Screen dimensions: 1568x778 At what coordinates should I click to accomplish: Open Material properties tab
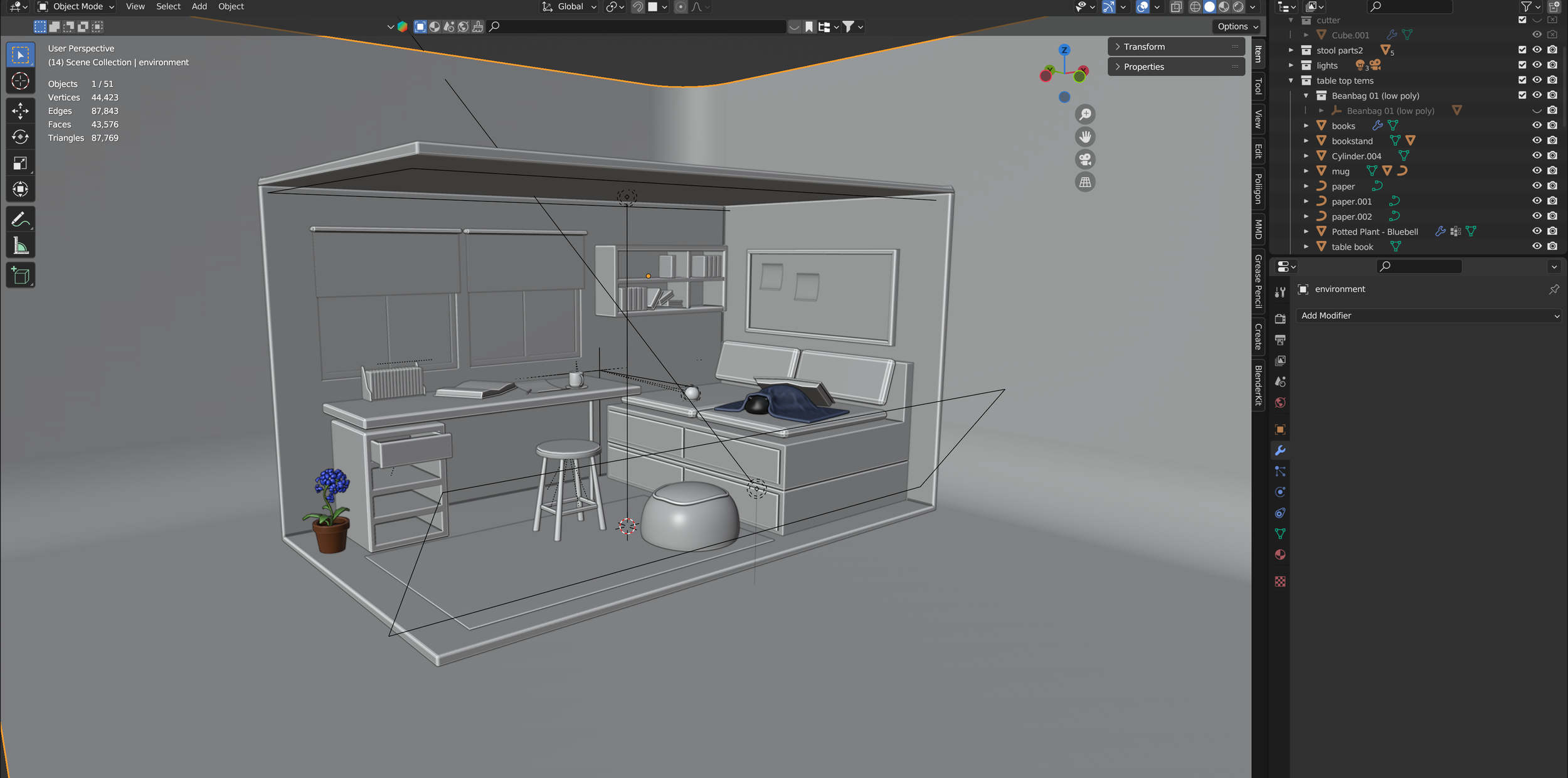1280,555
